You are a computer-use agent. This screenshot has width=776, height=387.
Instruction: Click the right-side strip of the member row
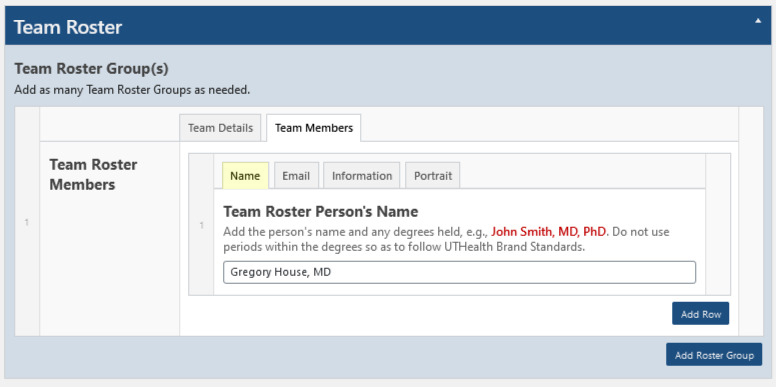point(718,225)
